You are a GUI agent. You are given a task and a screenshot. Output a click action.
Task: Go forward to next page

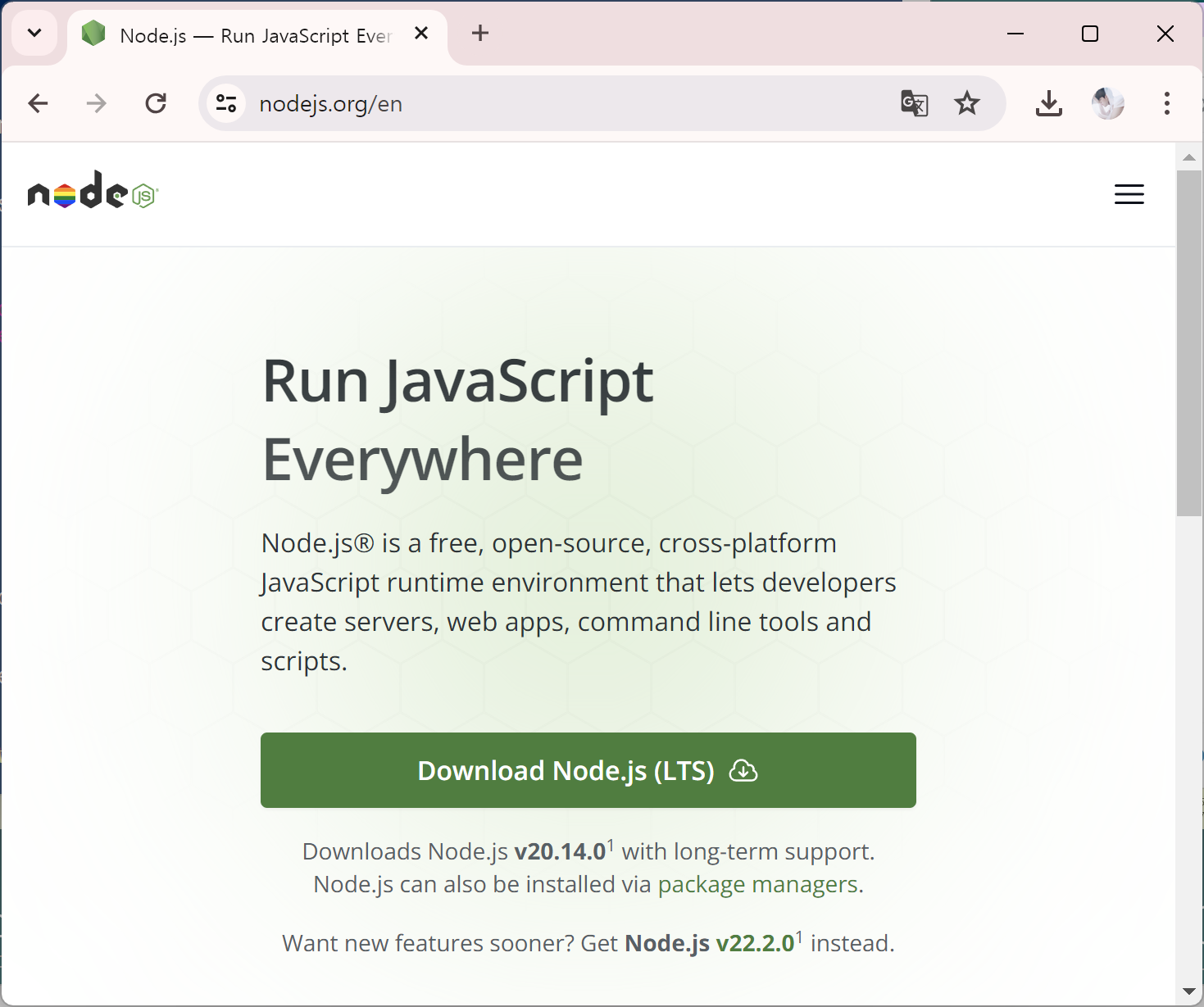[x=97, y=103]
